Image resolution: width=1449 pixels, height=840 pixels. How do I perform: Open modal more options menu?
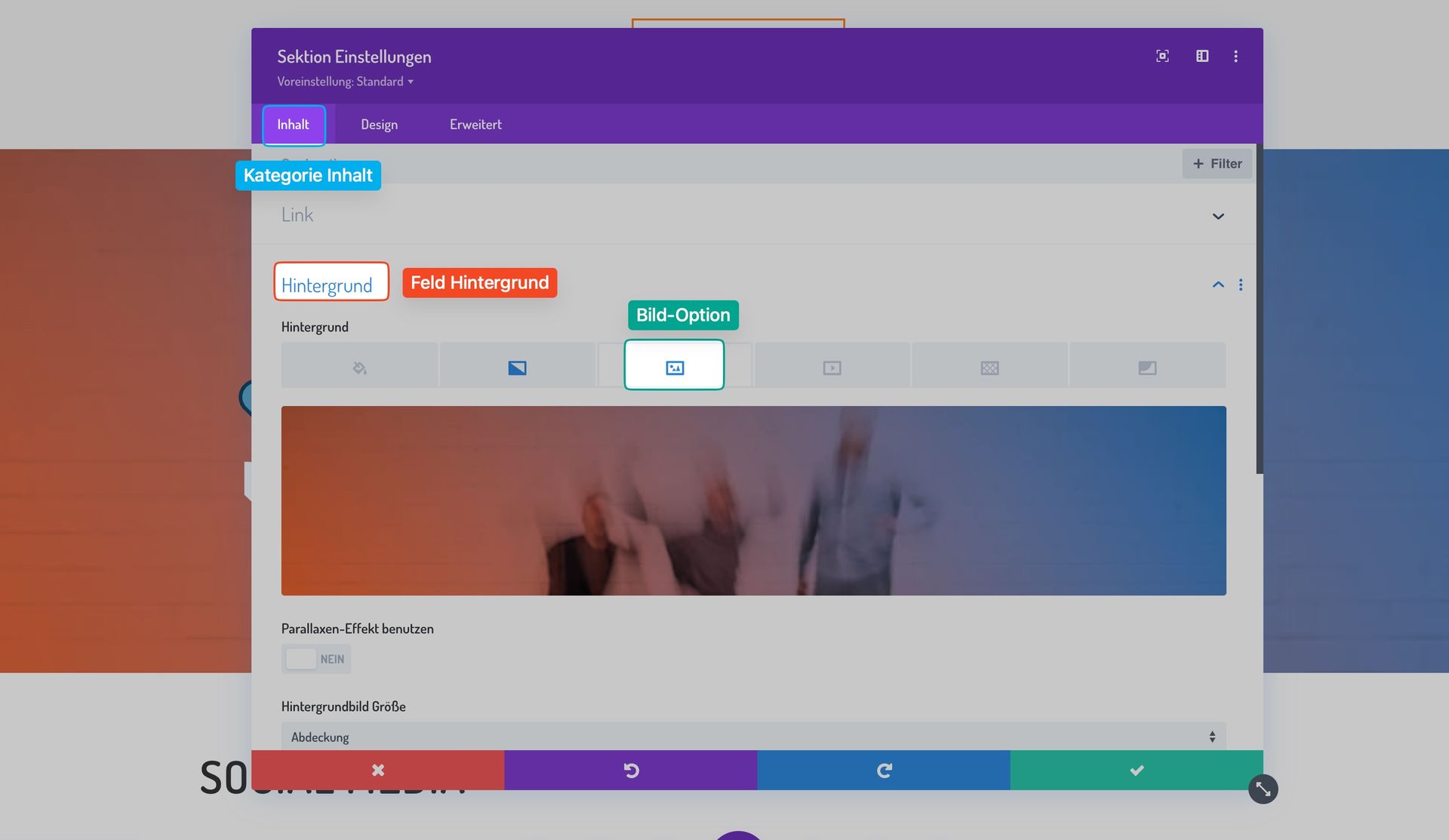click(1235, 56)
